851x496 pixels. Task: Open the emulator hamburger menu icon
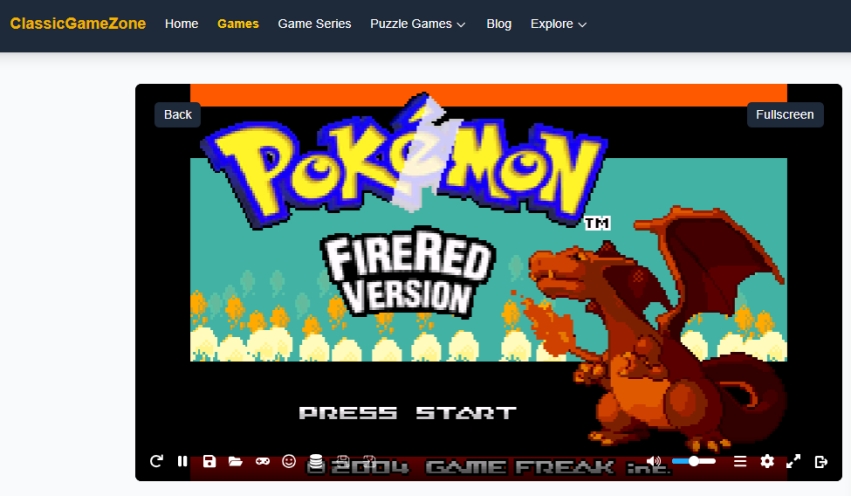tap(740, 461)
